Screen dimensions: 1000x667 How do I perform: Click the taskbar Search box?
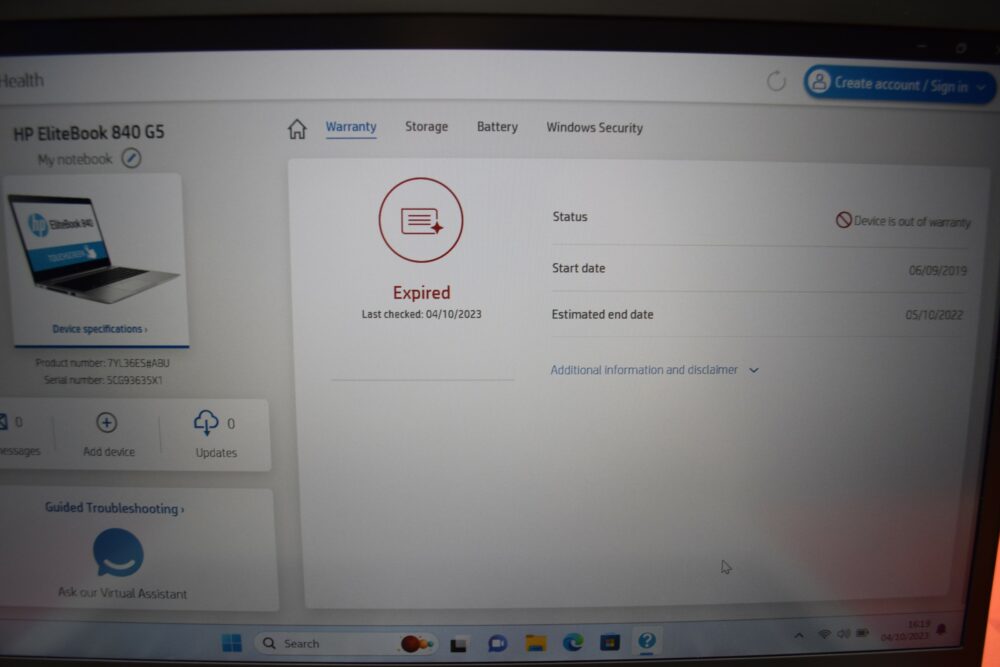pyautogui.click(x=346, y=643)
